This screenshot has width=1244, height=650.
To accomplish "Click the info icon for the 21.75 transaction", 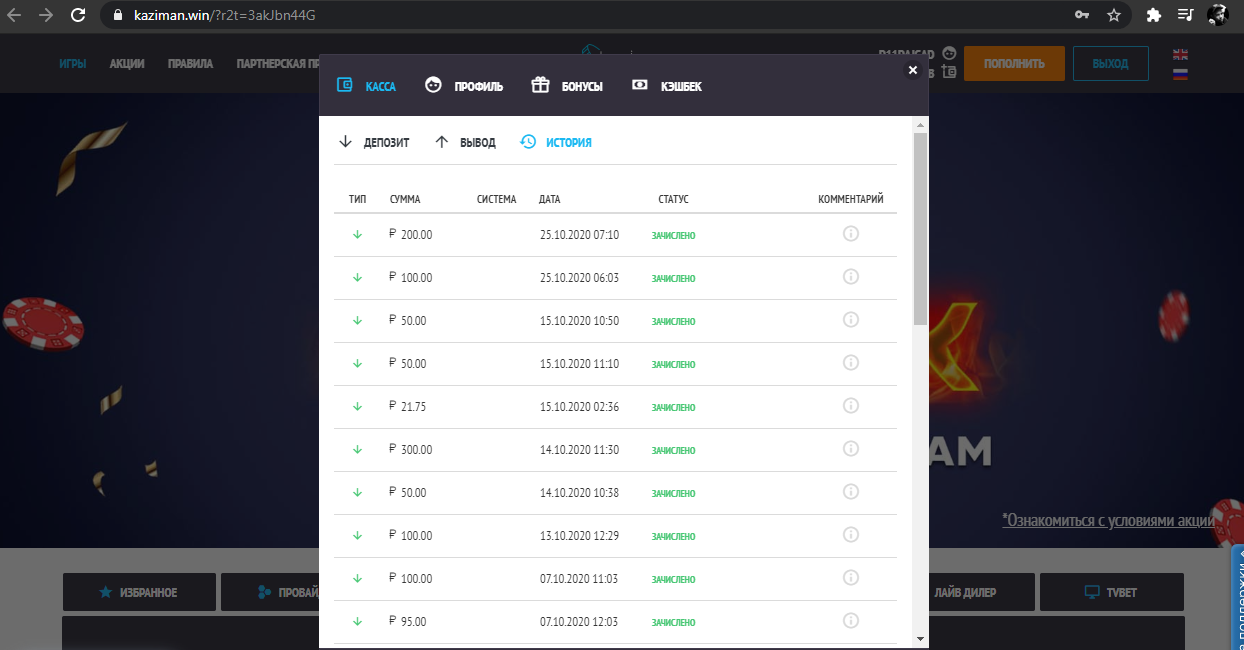I will click(851, 406).
